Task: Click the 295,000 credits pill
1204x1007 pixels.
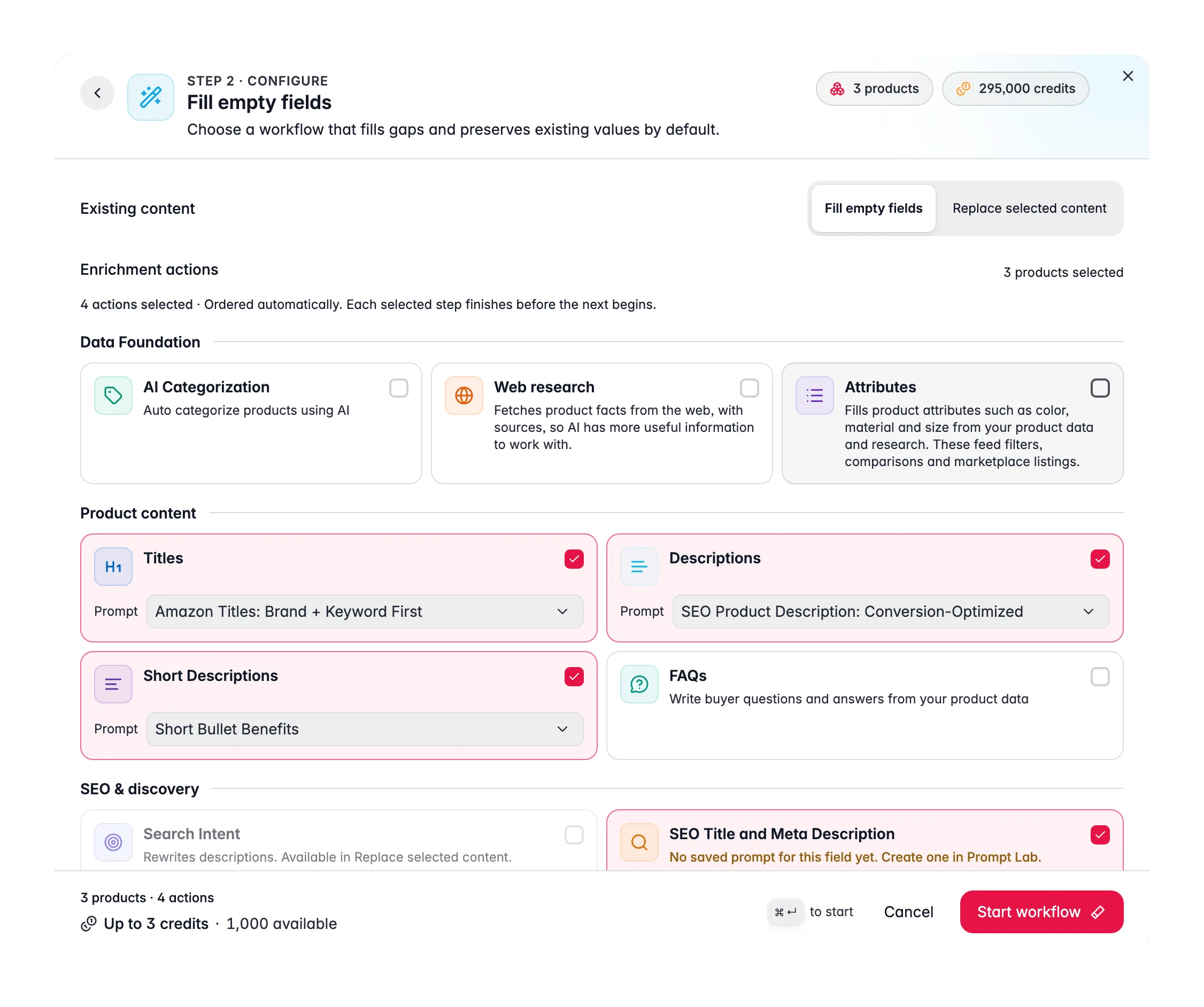Action: click(x=1015, y=89)
